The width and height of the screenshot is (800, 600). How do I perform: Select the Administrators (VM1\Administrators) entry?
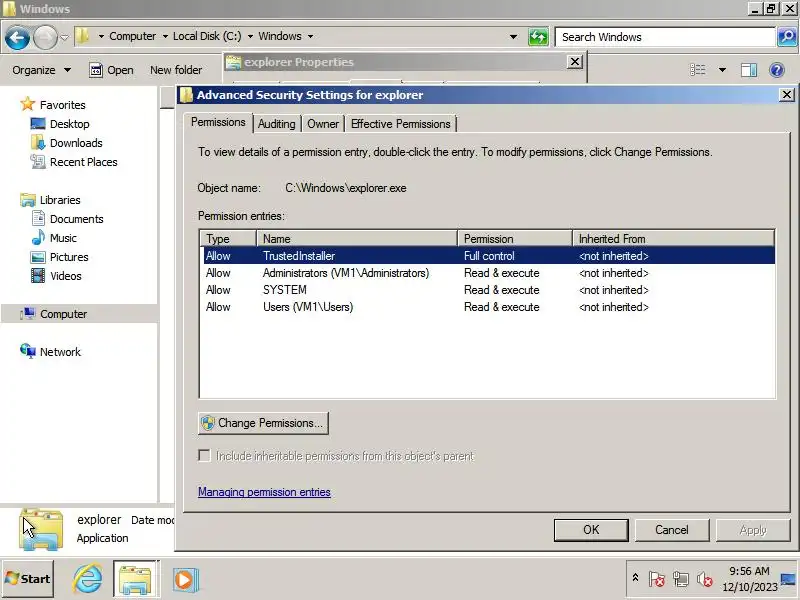click(x=488, y=273)
